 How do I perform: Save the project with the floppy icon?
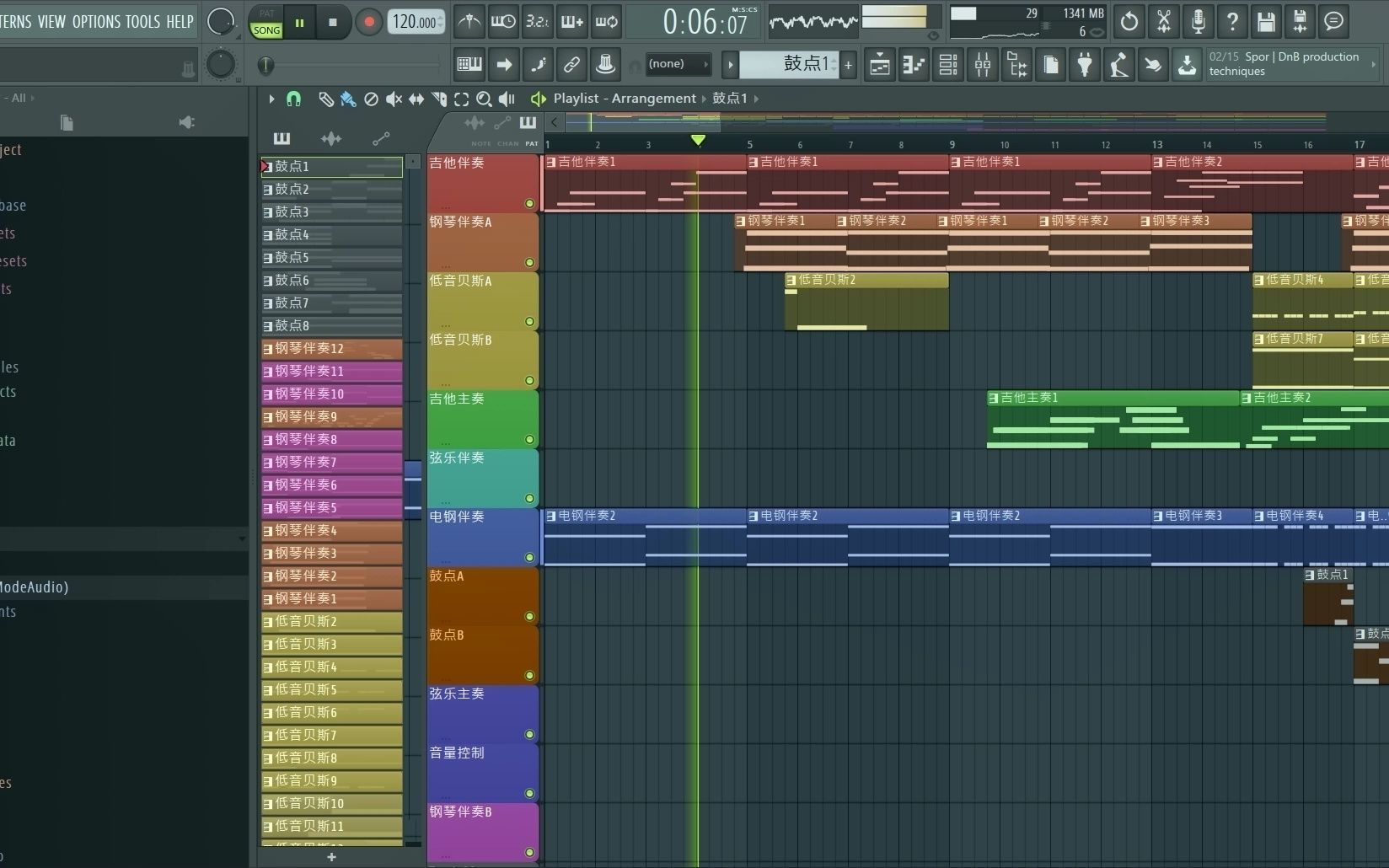click(1266, 22)
